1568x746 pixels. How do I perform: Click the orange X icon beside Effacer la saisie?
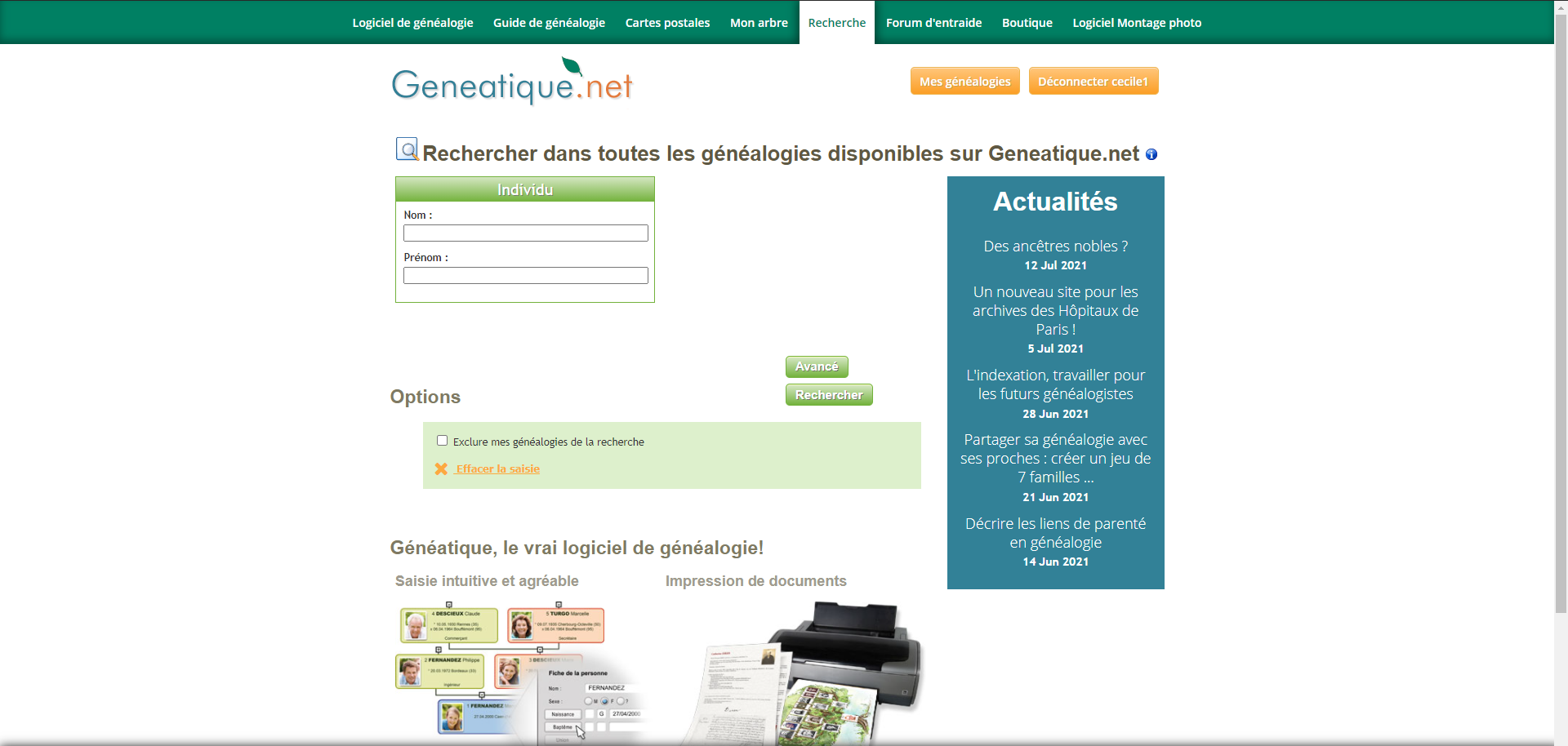441,468
